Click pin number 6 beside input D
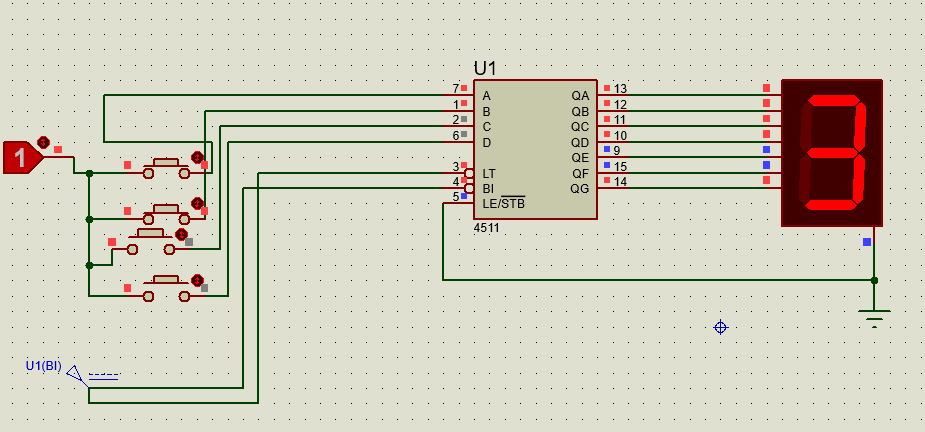This screenshot has width=925, height=432. (x=455, y=136)
